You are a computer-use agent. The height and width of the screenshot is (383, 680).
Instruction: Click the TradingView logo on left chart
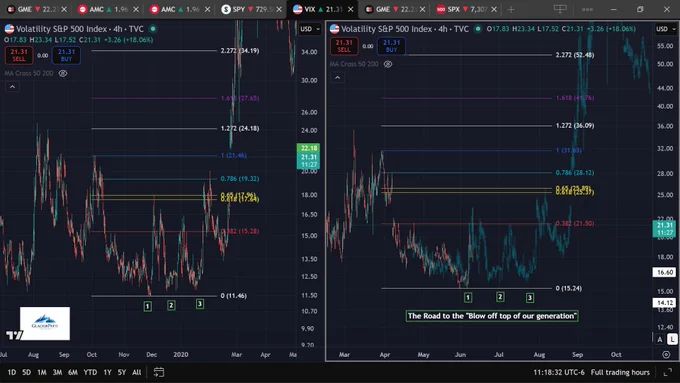coord(14,335)
